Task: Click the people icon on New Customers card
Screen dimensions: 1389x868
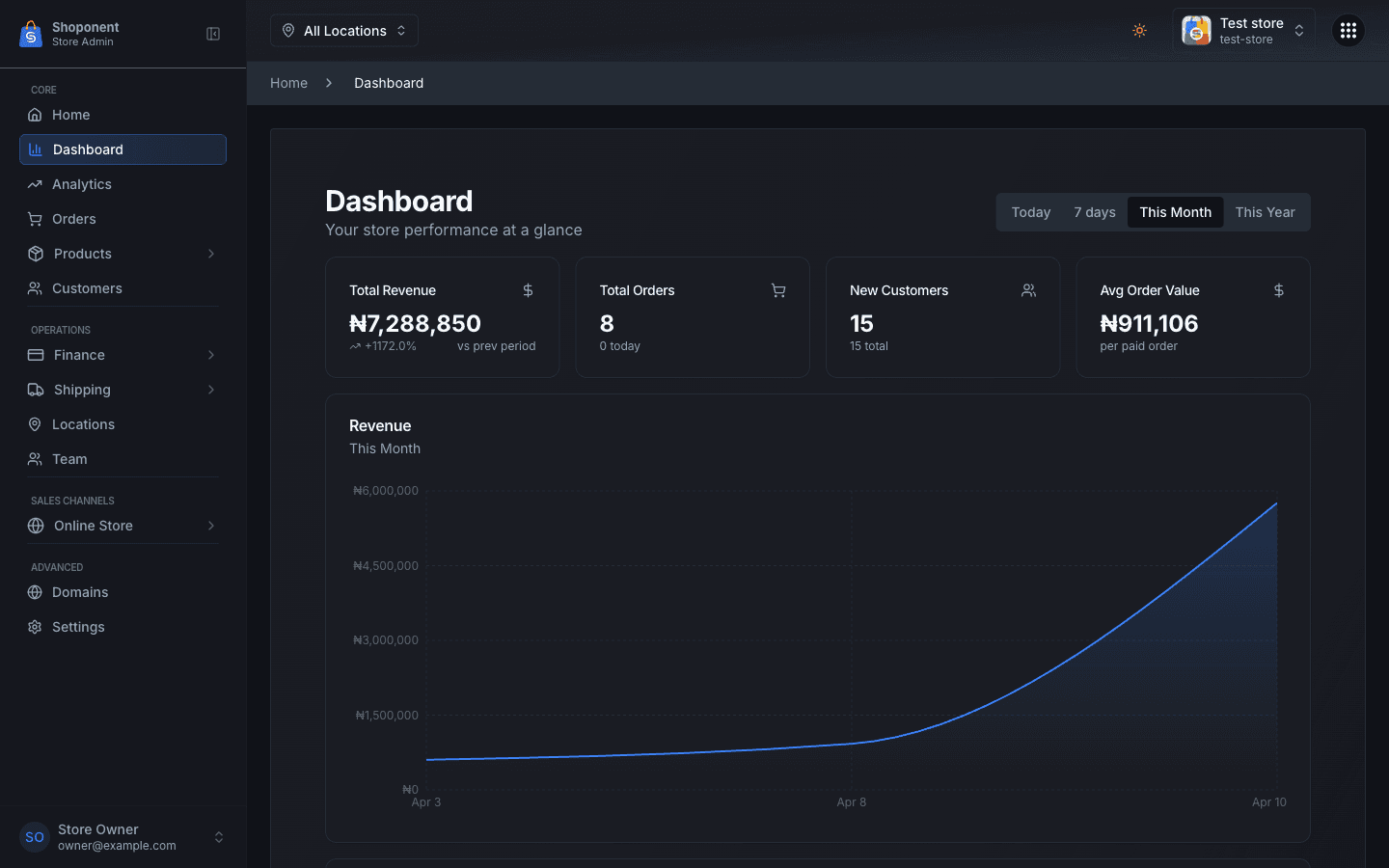Action: click(x=1028, y=290)
